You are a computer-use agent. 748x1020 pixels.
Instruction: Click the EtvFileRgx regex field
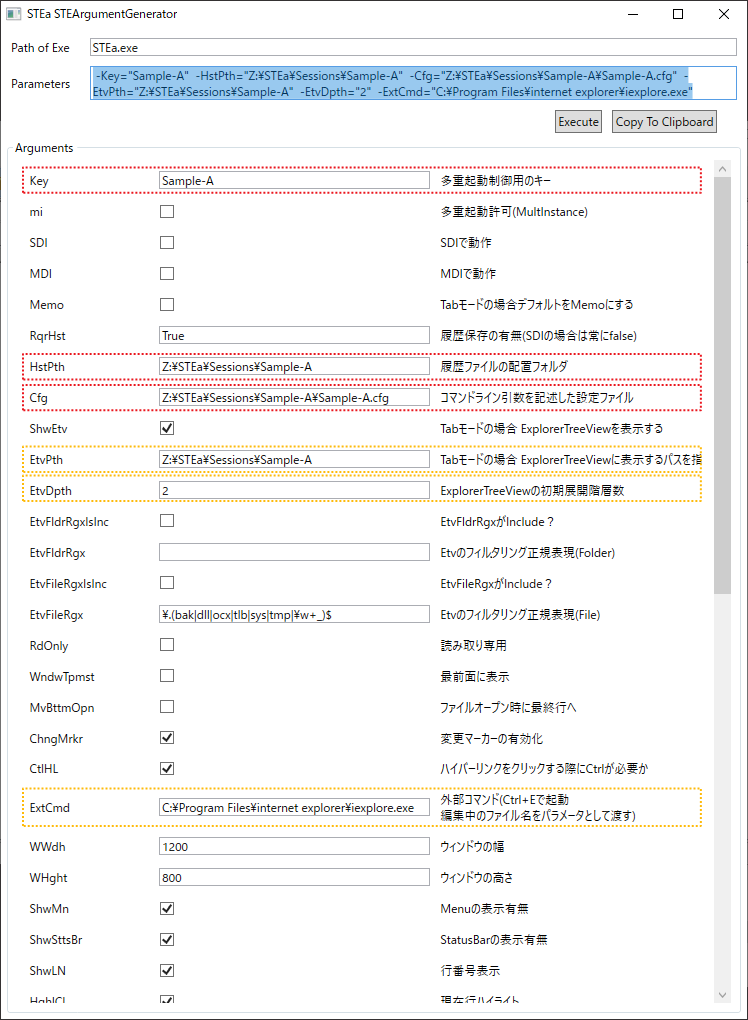tap(294, 614)
